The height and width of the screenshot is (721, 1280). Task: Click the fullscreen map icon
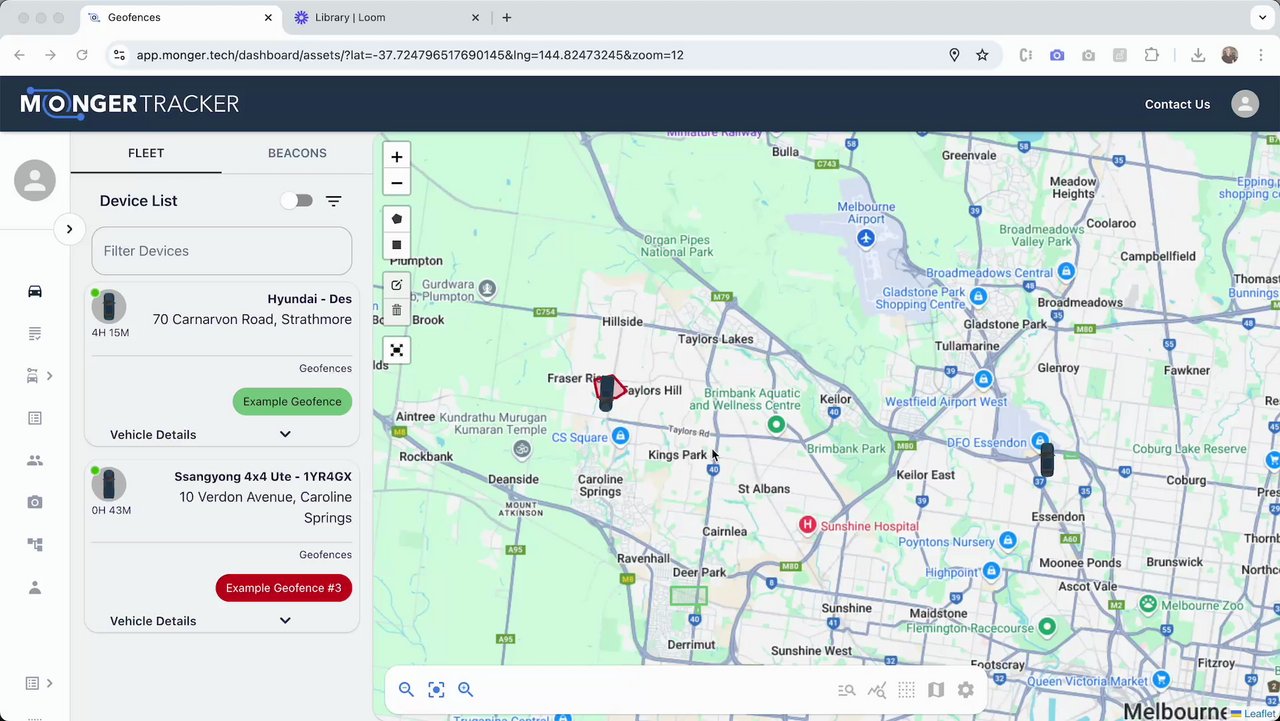pos(397,350)
